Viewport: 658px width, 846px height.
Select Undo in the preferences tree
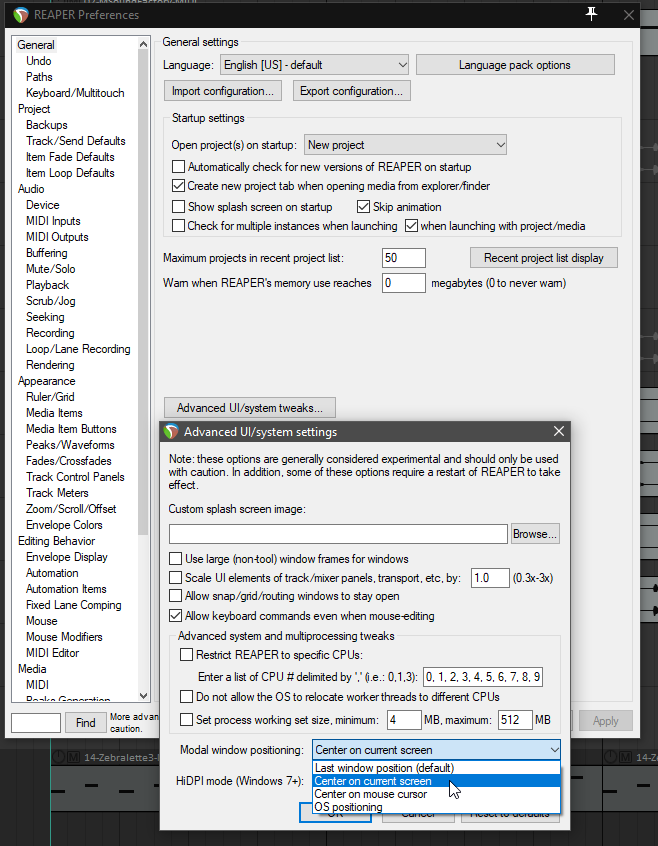tap(39, 61)
